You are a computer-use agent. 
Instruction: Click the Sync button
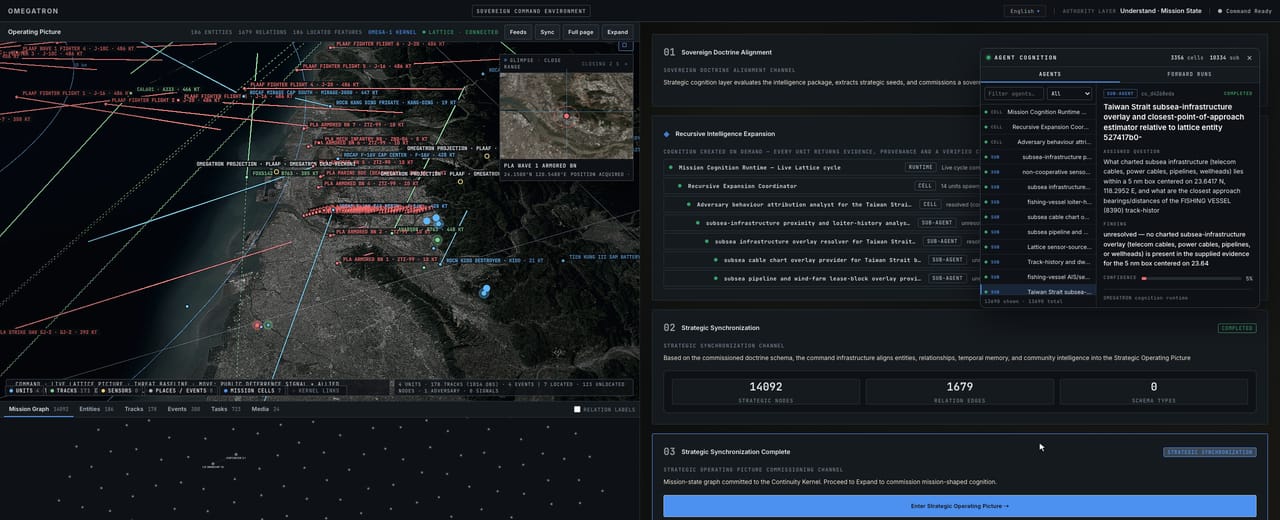[x=547, y=32]
